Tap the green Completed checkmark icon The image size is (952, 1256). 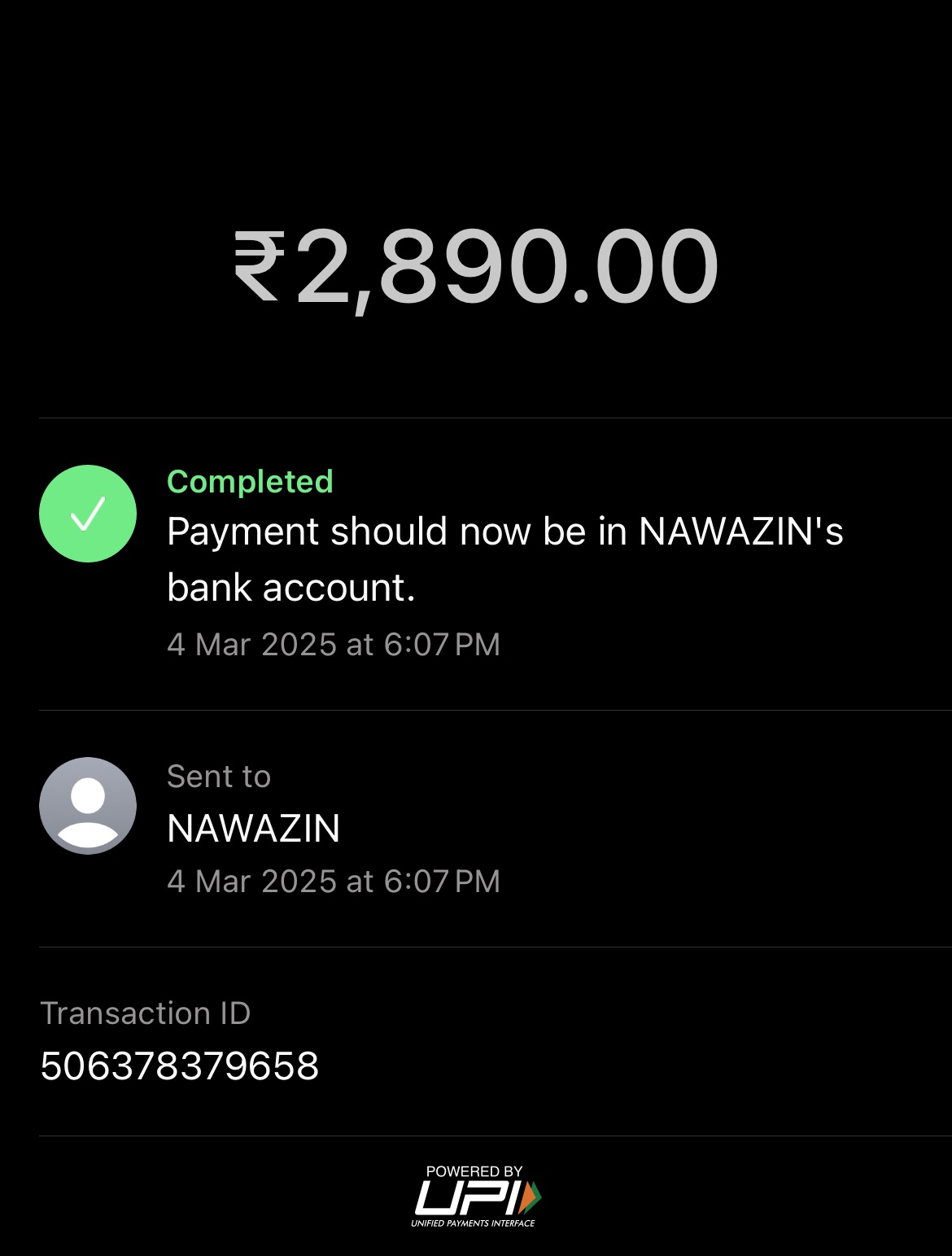(x=88, y=514)
